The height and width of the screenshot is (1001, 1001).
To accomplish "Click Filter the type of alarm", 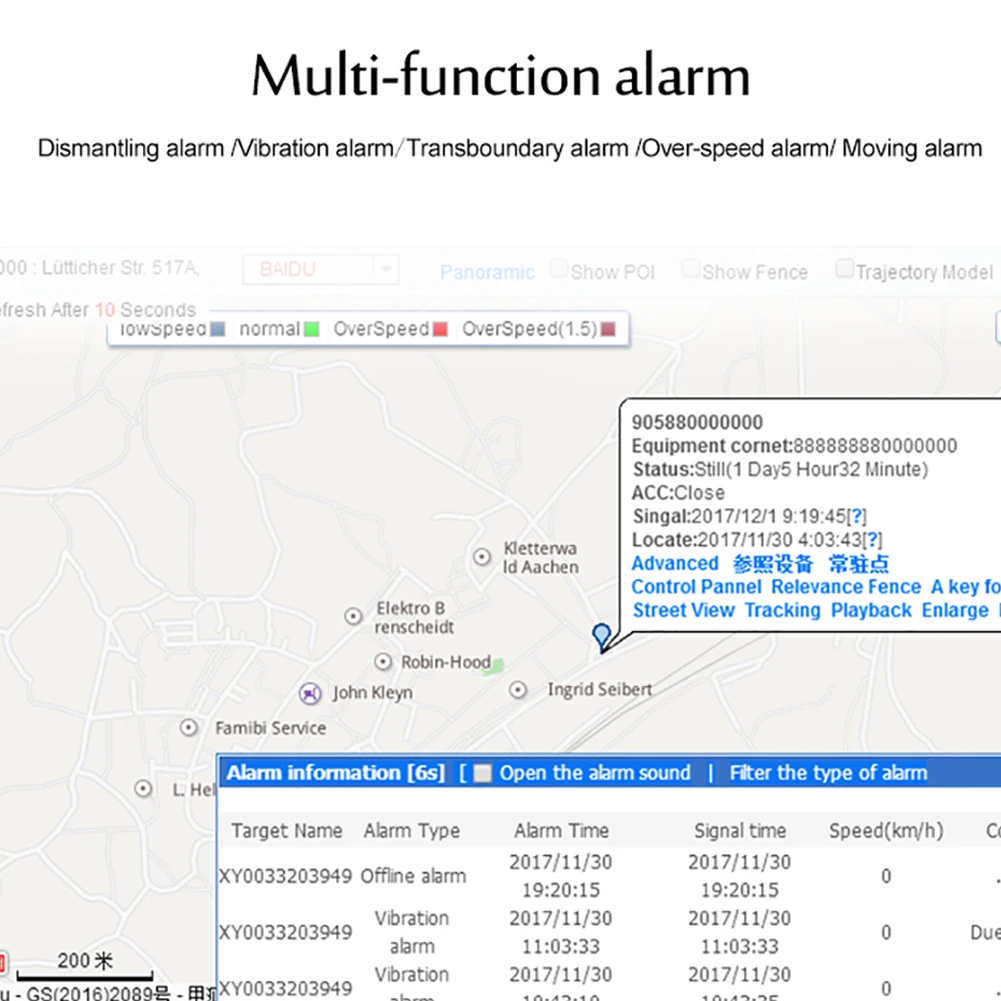I will 828,773.
